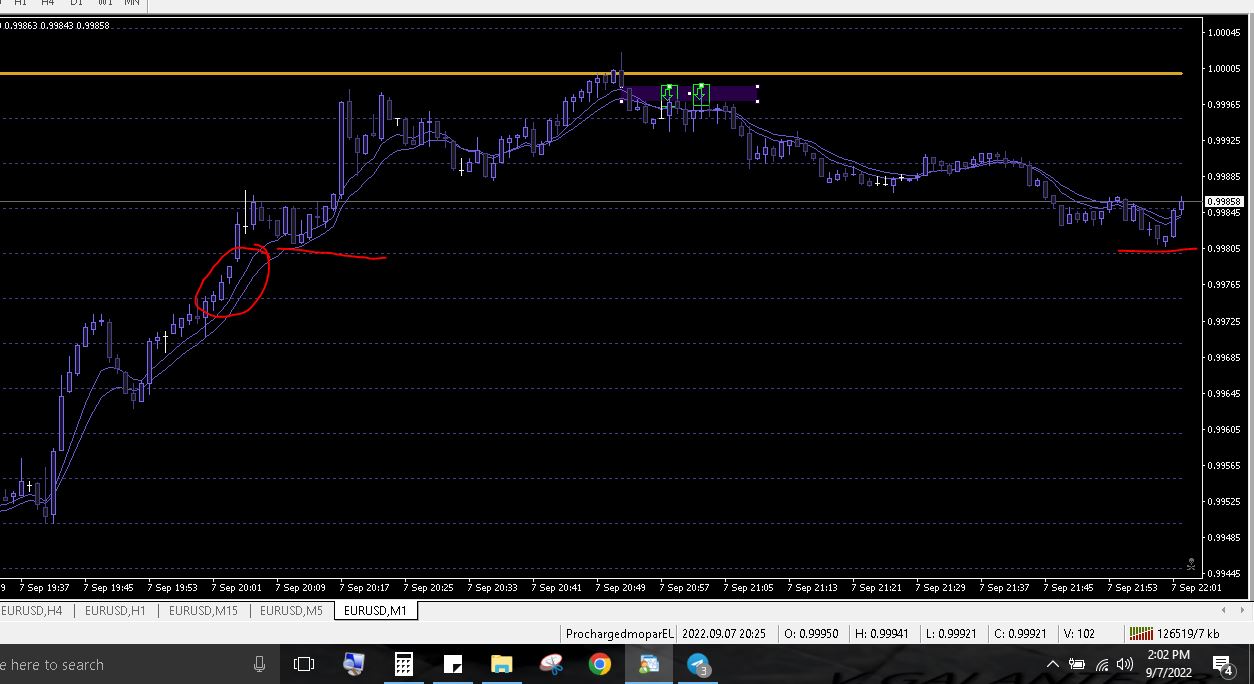Image resolution: width=1254 pixels, height=684 pixels.
Task: Select the first green arrow marker on chart
Action: click(x=669, y=96)
